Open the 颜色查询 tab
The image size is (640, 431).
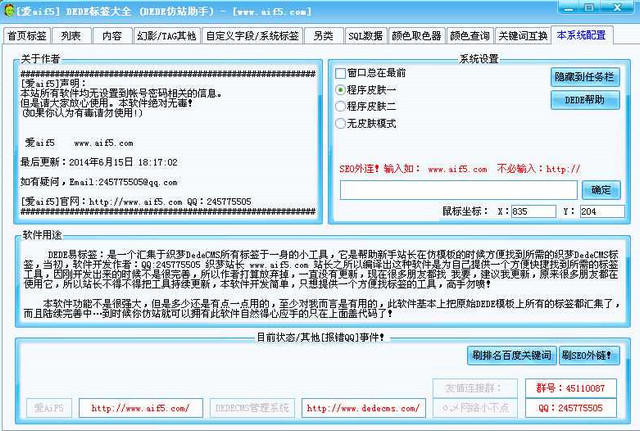[470, 36]
